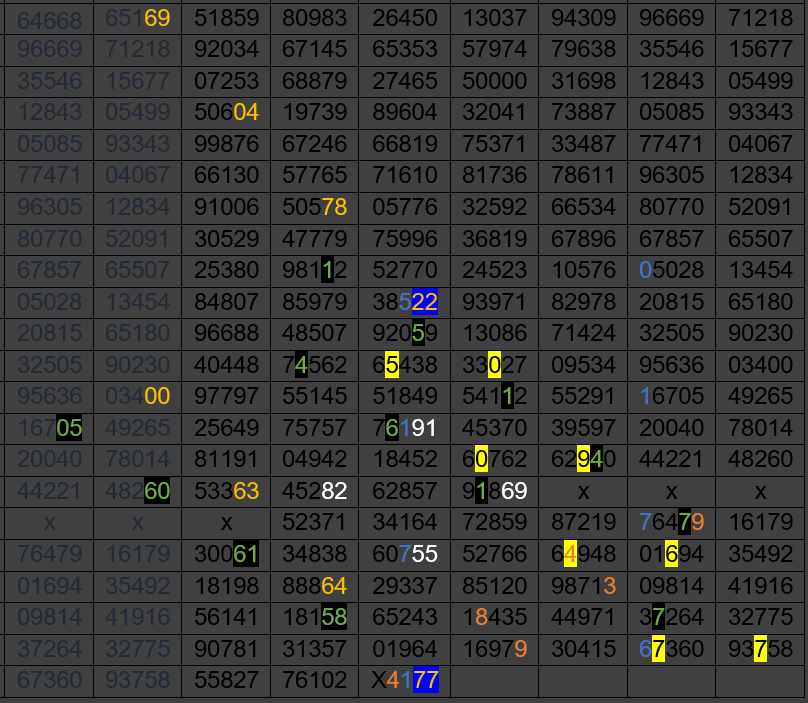The height and width of the screenshot is (703, 808).
Task: Select the cell reading 98112
Action: pyautogui.click(x=314, y=270)
